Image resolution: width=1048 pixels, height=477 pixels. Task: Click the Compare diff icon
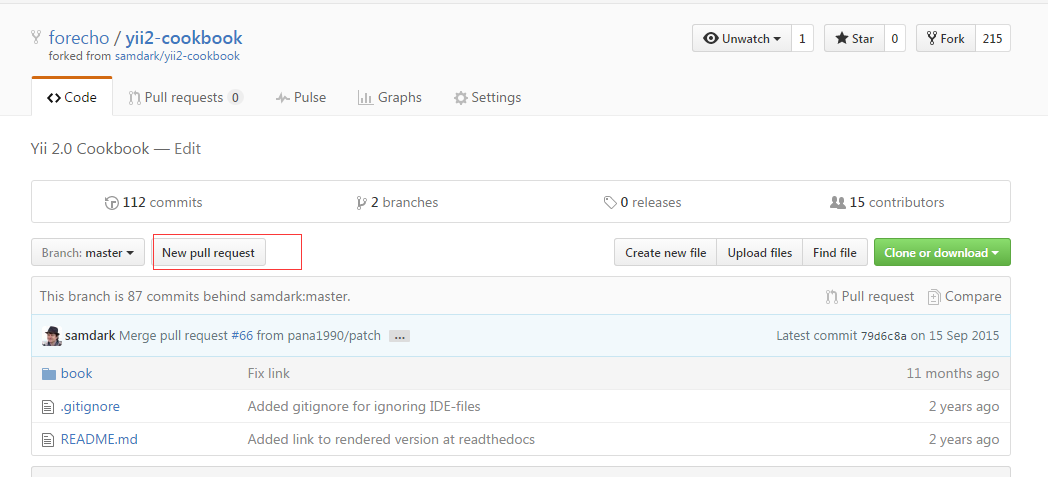[x=934, y=297]
